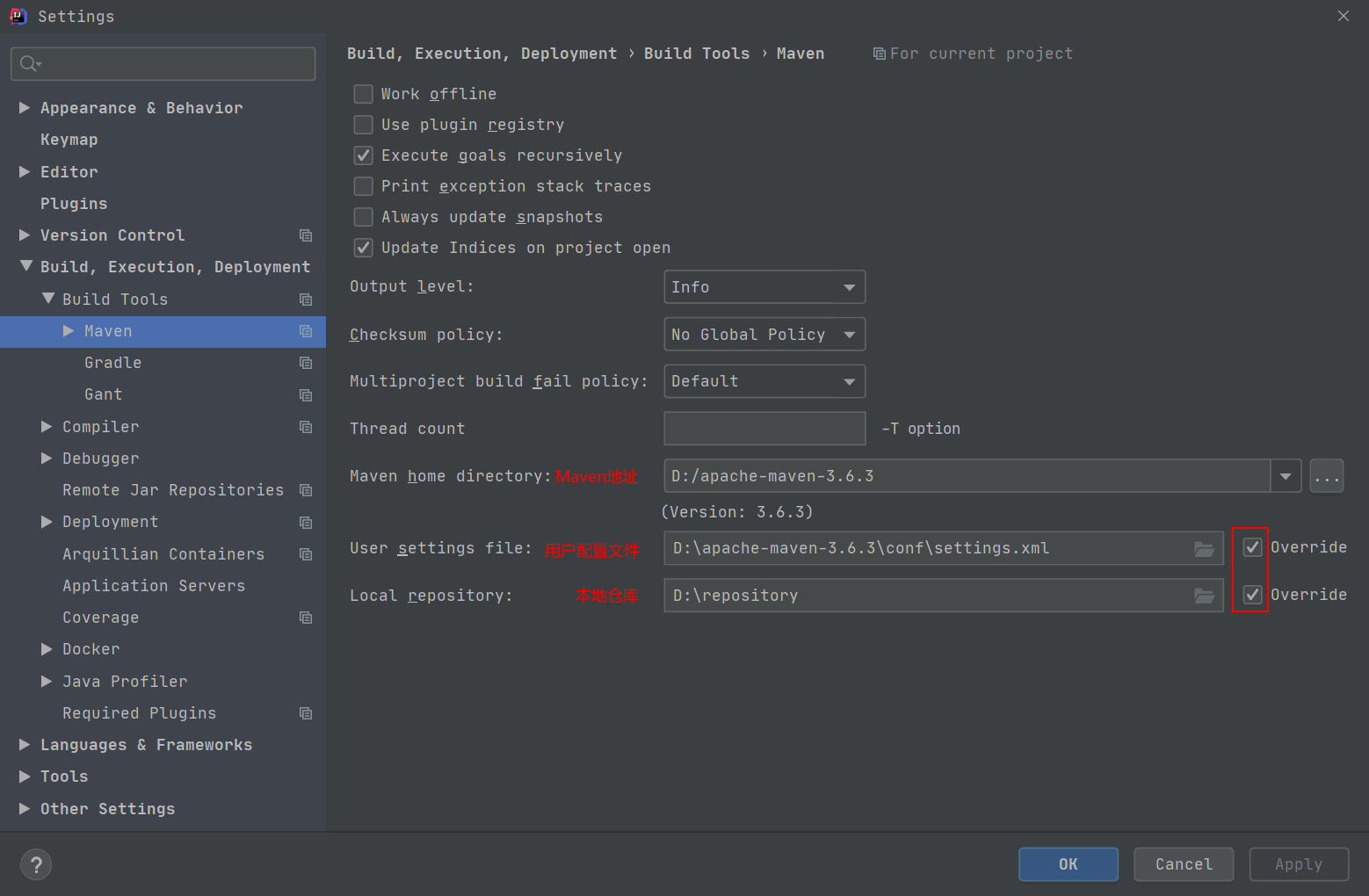Image resolution: width=1369 pixels, height=896 pixels.
Task: Click the Maven home browse ellipsis button
Action: (1326, 476)
